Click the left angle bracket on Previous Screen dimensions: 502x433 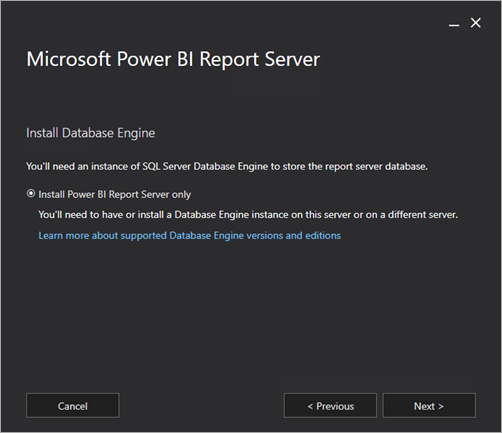tap(310, 406)
